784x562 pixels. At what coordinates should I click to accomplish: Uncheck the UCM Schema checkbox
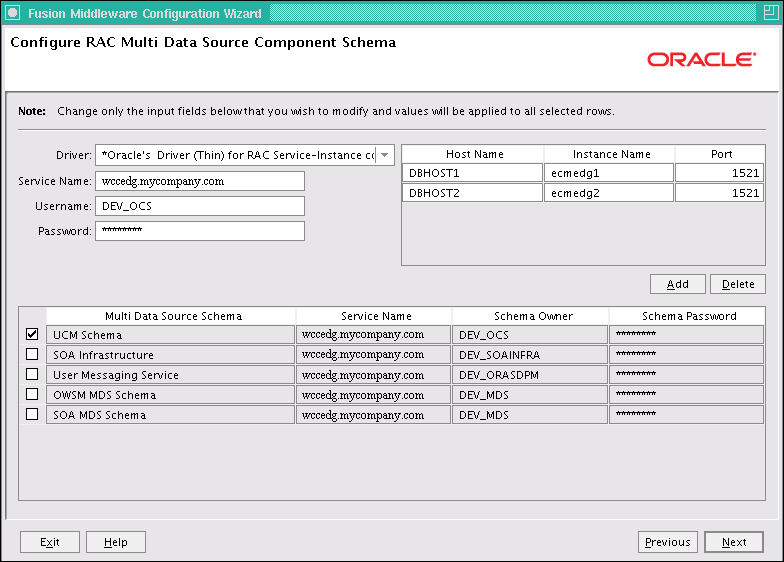point(32,334)
